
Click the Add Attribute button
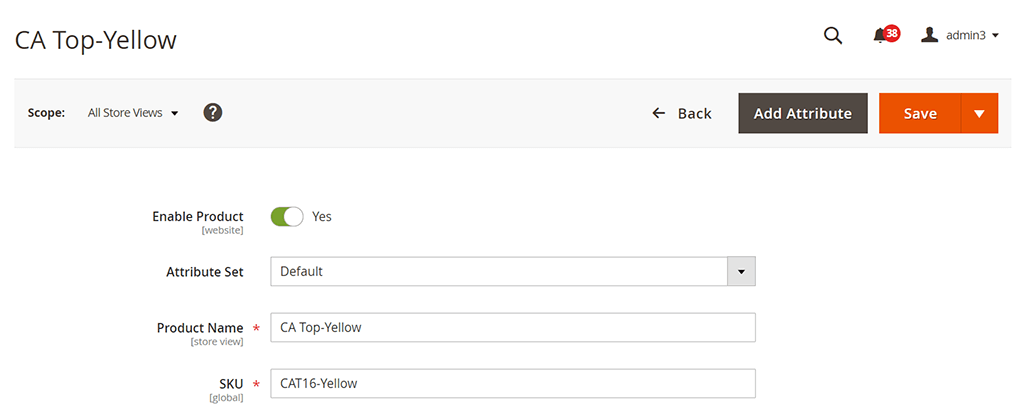pyautogui.click(x=803, y=113)
